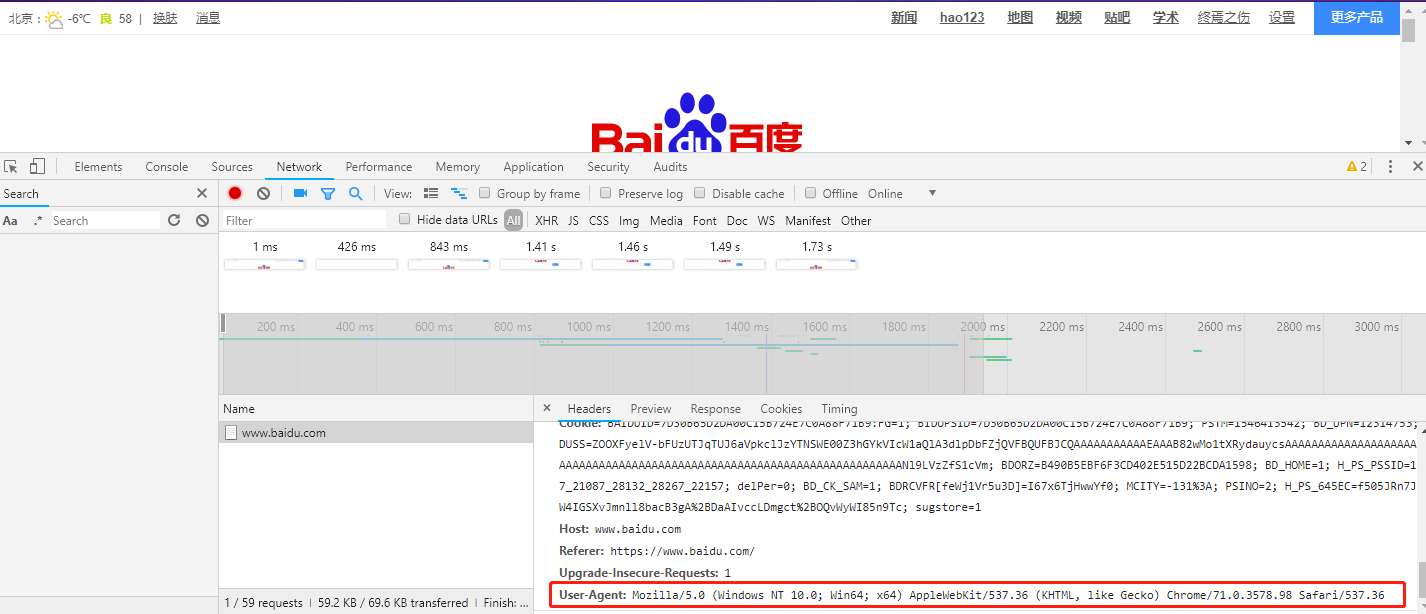
Task: Filter requests by Img
Action: point(629,221)
